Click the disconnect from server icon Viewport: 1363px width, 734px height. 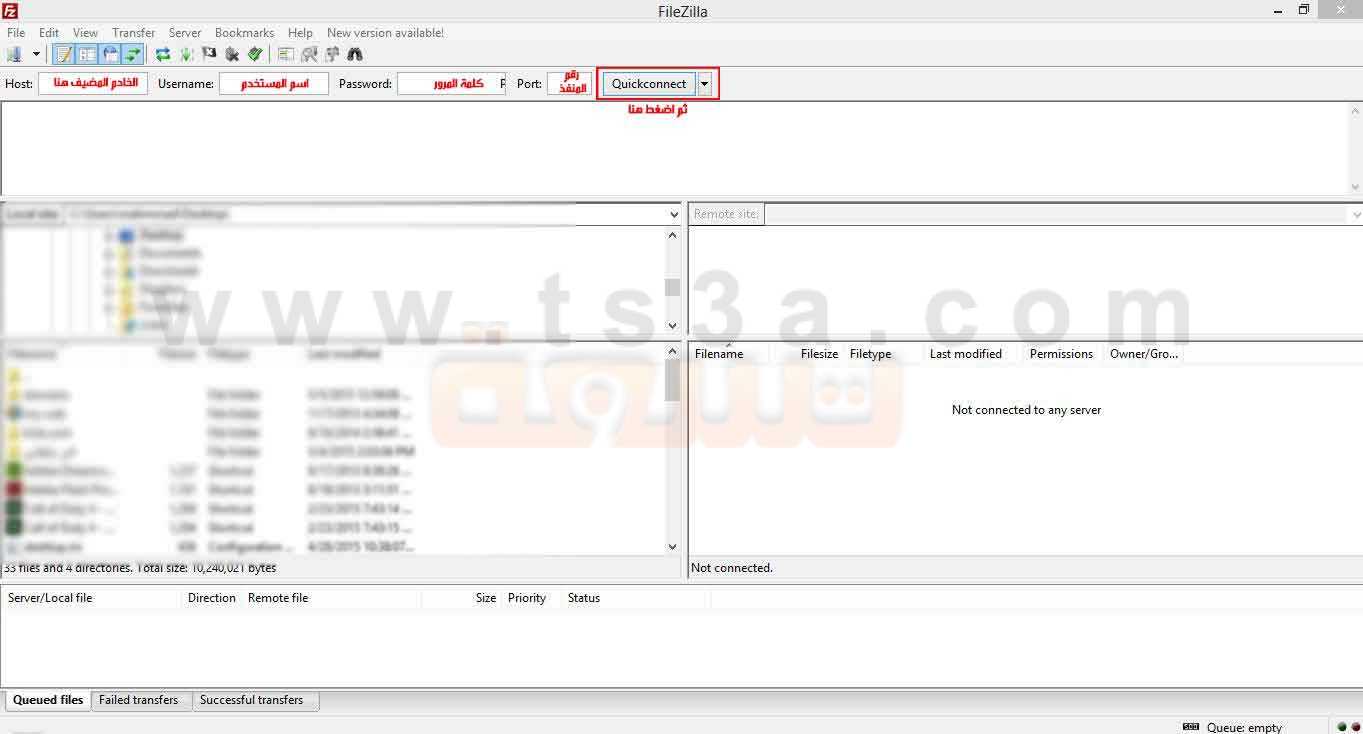click(232, 54)
